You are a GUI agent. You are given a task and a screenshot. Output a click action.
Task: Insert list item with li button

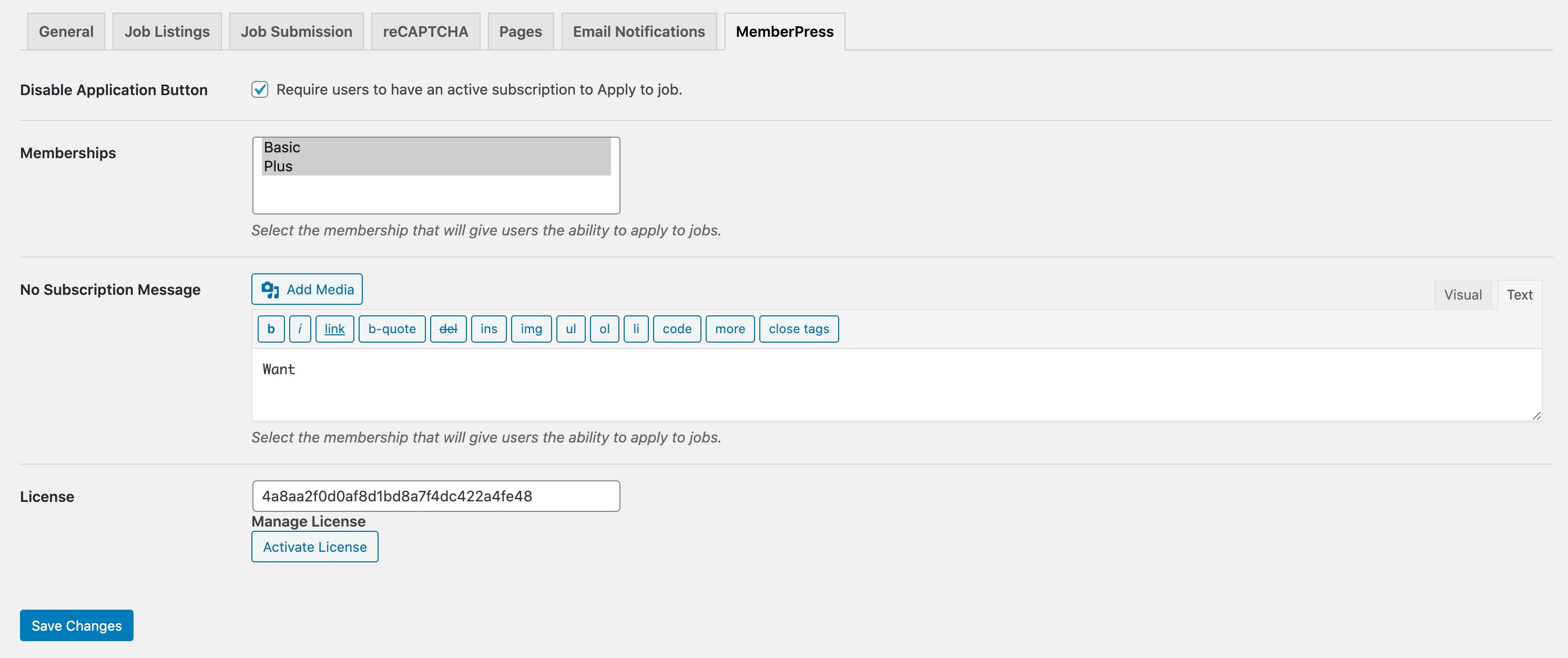click(x=636, y=329)
